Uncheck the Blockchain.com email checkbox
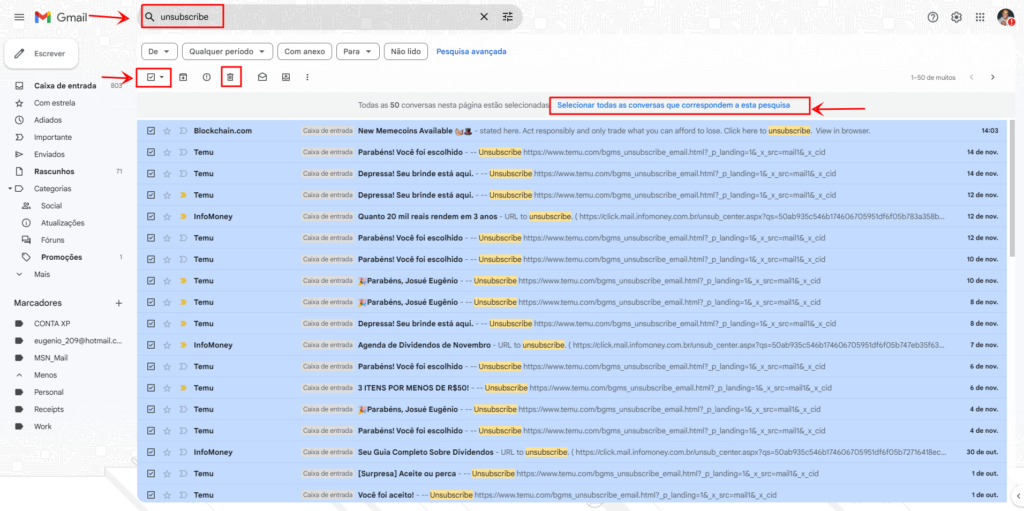The width and height of the screenshot is (1024, 511). click(151, 131)
